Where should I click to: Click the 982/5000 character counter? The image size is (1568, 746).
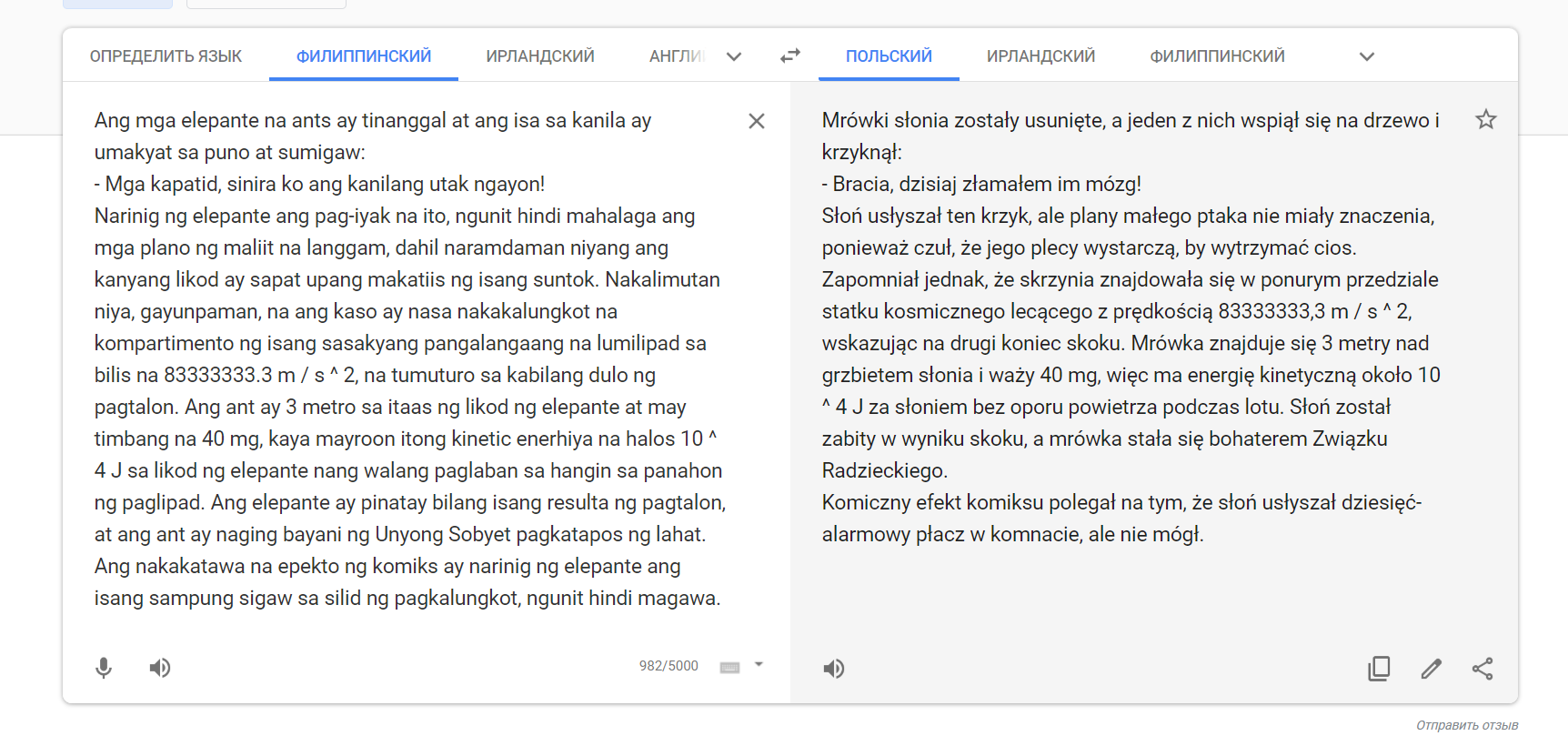click(x=668, y=666)
